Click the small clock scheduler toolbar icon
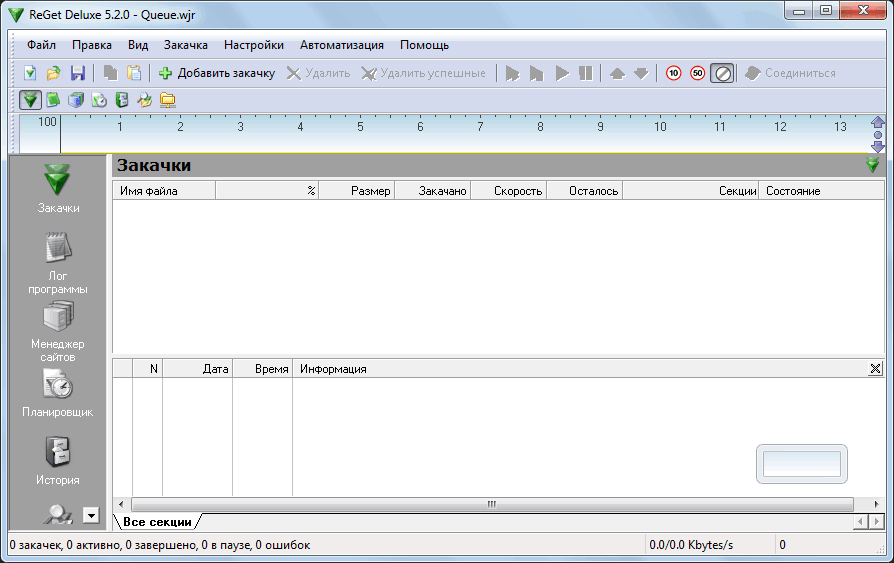 99,100
